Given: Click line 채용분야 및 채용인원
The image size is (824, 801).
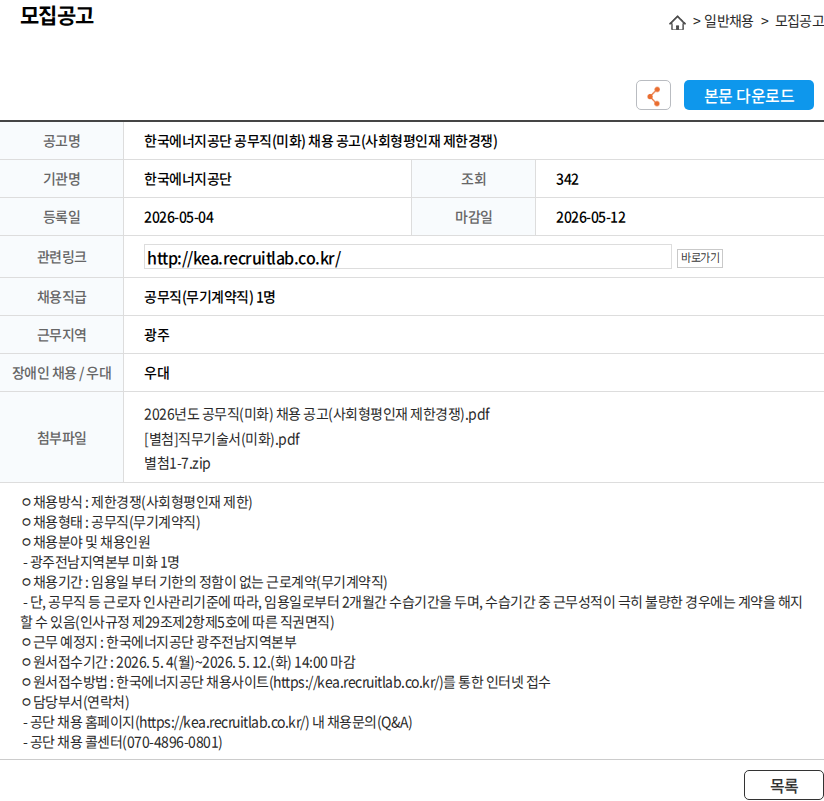Looking at the screenshot, I should point(86,542).
